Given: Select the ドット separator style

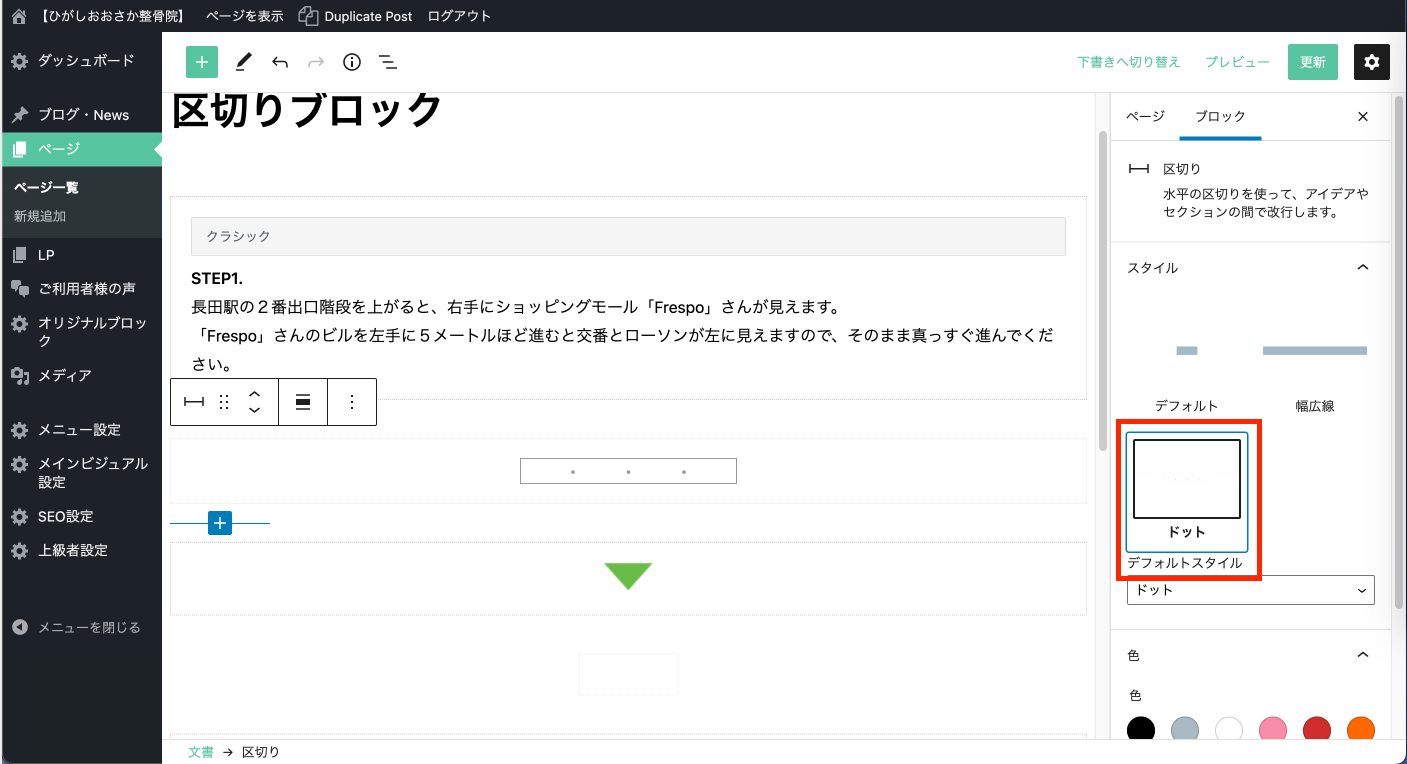Looking at the screenshot, I should point(1186,491).
